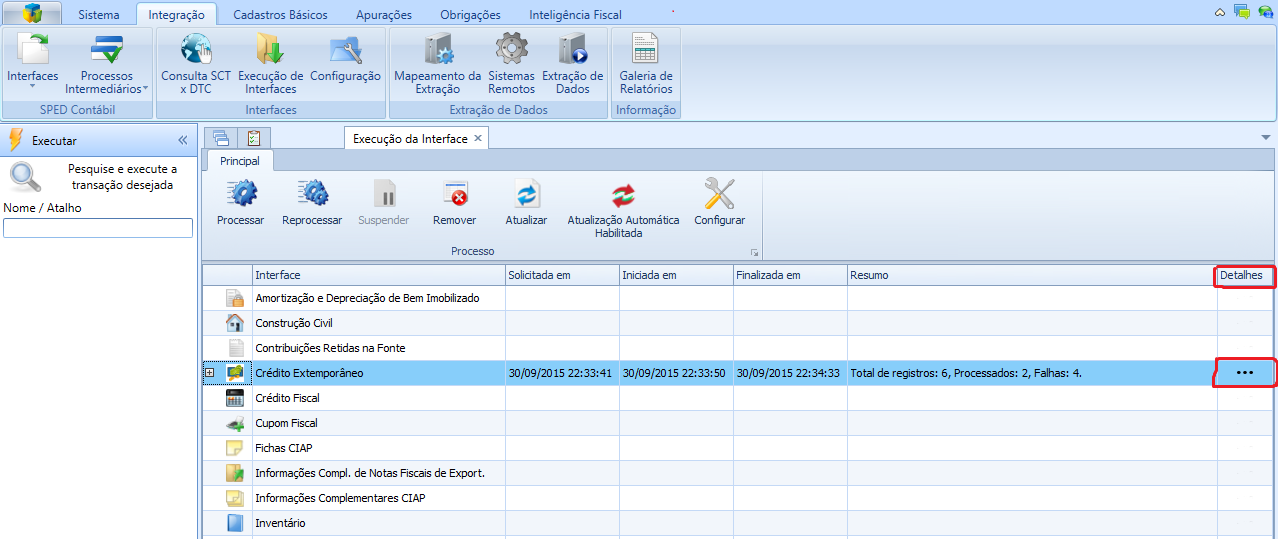Open the Inteligência Fiscal tab
Screen dimensions: 1278x539
[575, 15]
